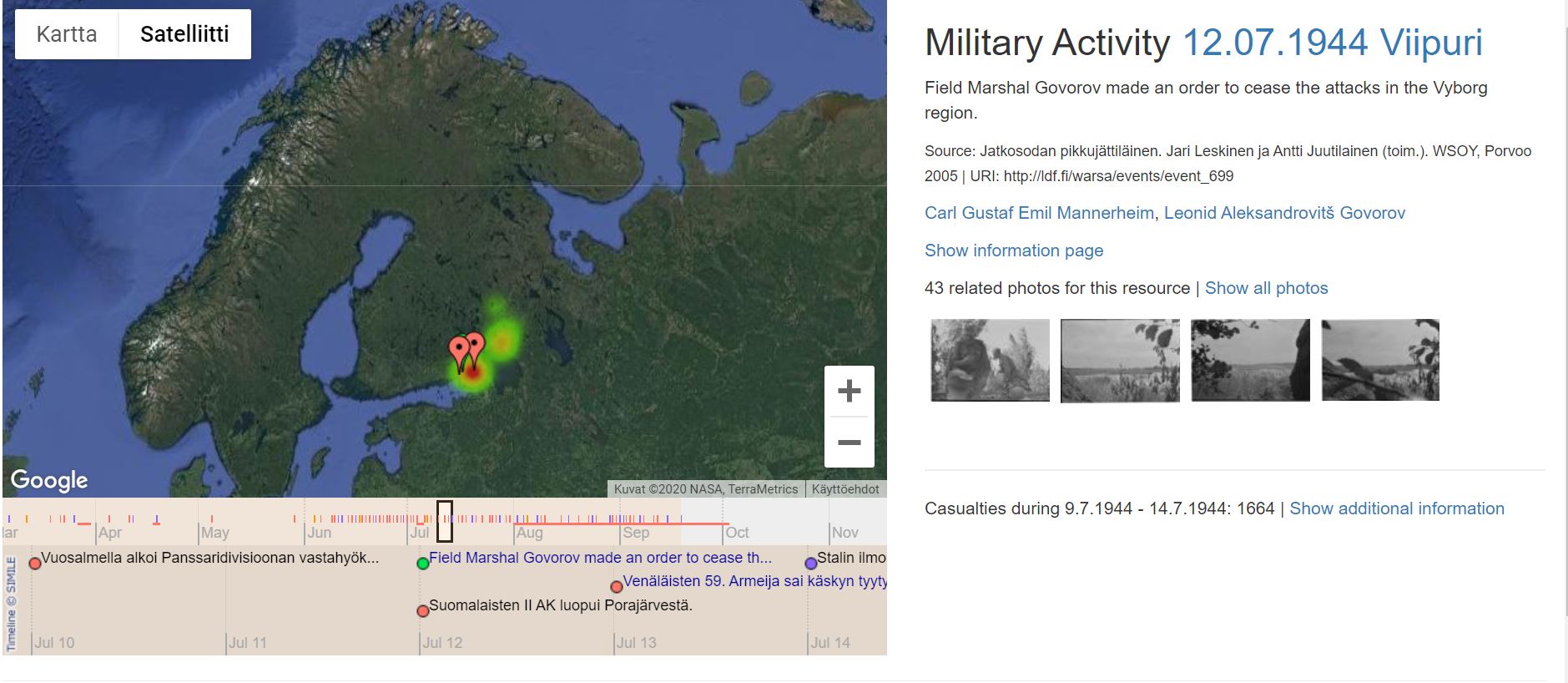Select Field Marshal Govorov timeline event label

tap(600, 558)
